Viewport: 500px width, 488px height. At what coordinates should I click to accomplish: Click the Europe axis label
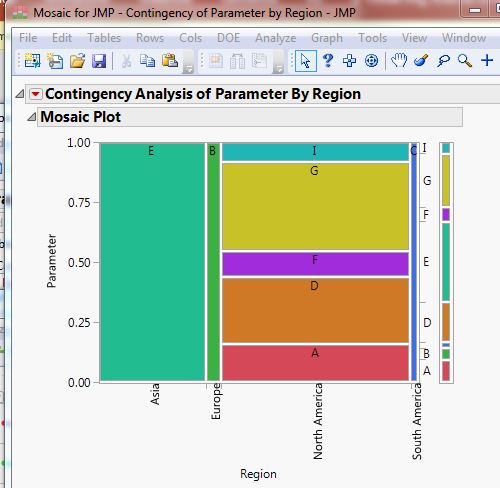click(216, 401)
